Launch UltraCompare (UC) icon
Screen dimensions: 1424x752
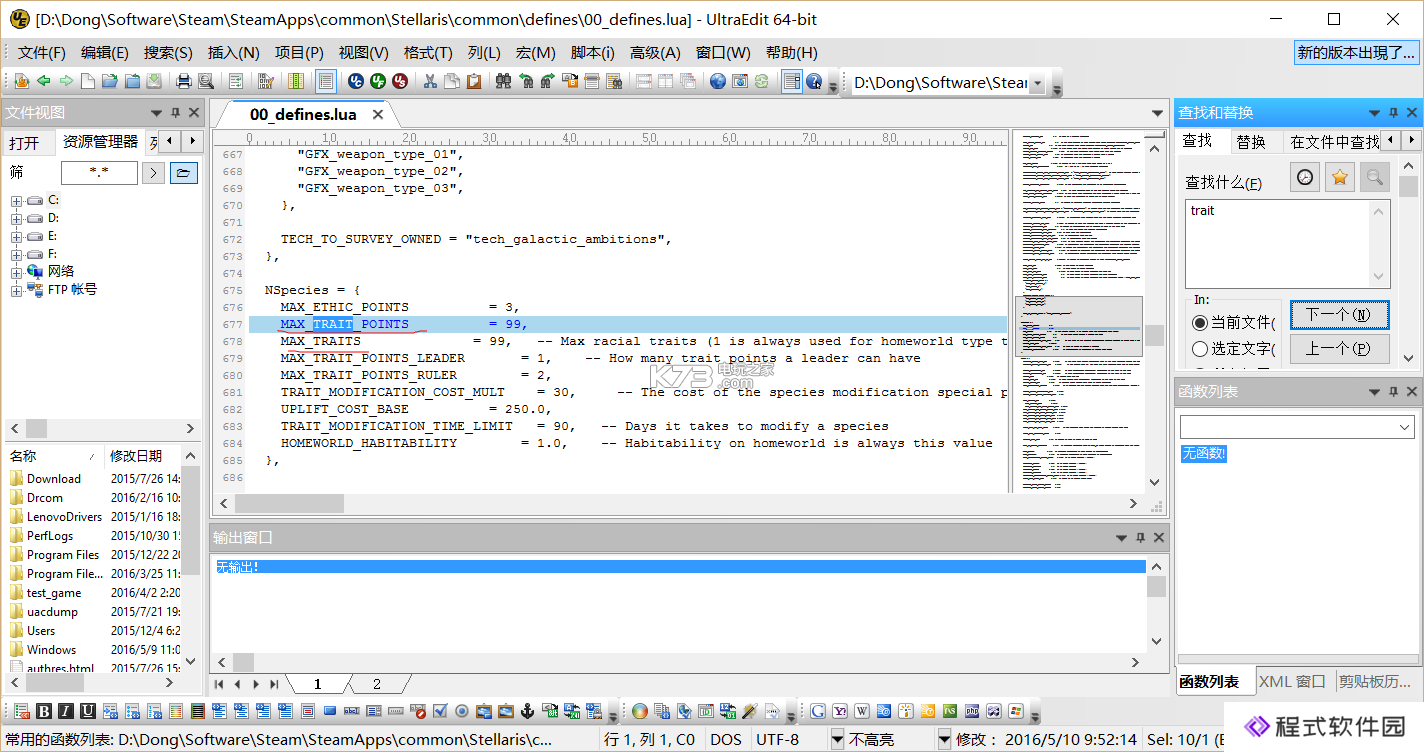pos(356,81)
